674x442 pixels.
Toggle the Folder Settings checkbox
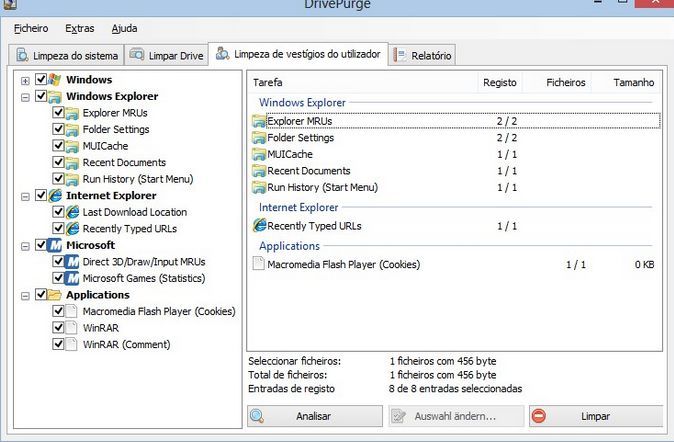point(58,129)
